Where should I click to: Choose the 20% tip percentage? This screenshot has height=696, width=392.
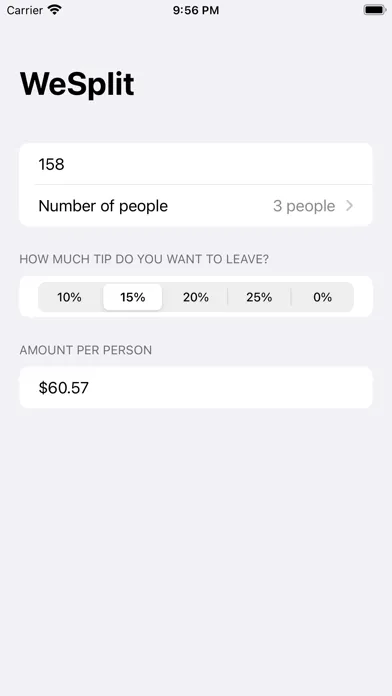coord(196,297)
